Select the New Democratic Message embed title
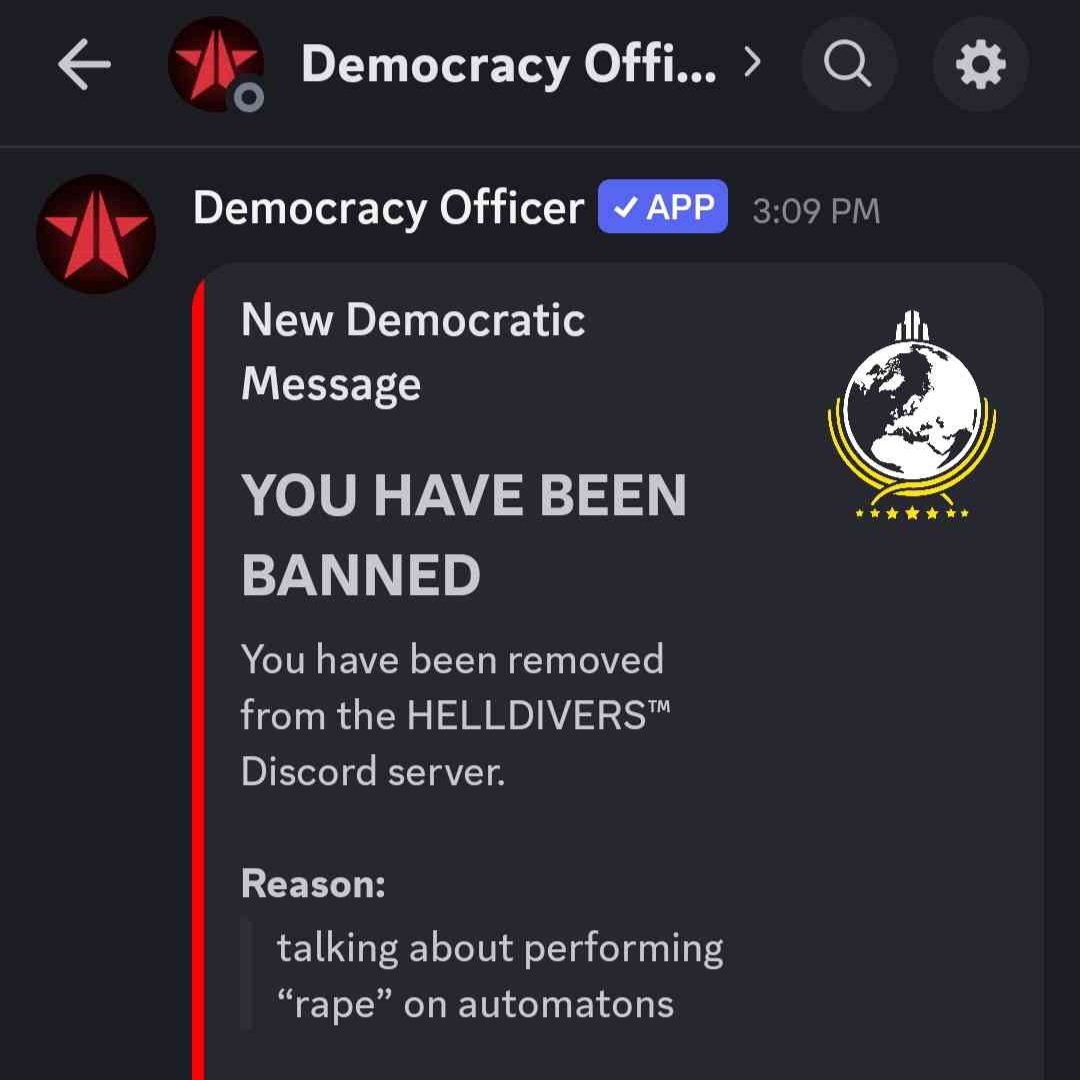The width and height of the screenshot is (1080, 1080). pyautogui.click(x=413, y=352)
